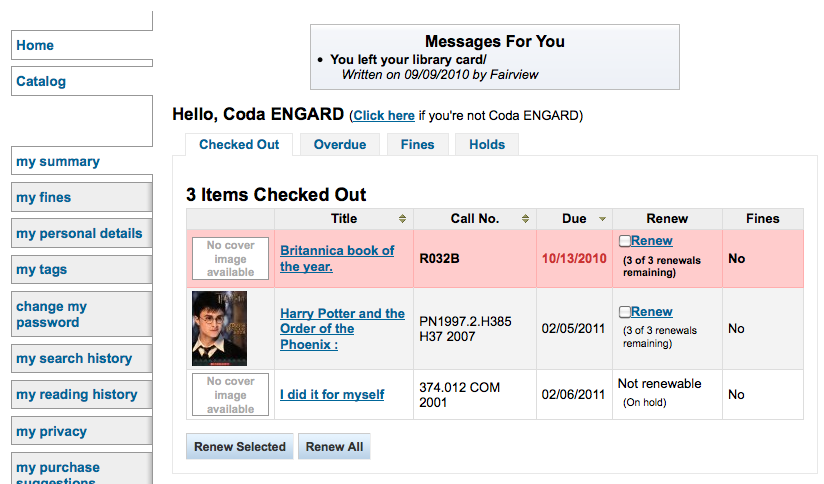
Task: Open the 'I did it for myself' link
Action: click(x=332, y=394)
